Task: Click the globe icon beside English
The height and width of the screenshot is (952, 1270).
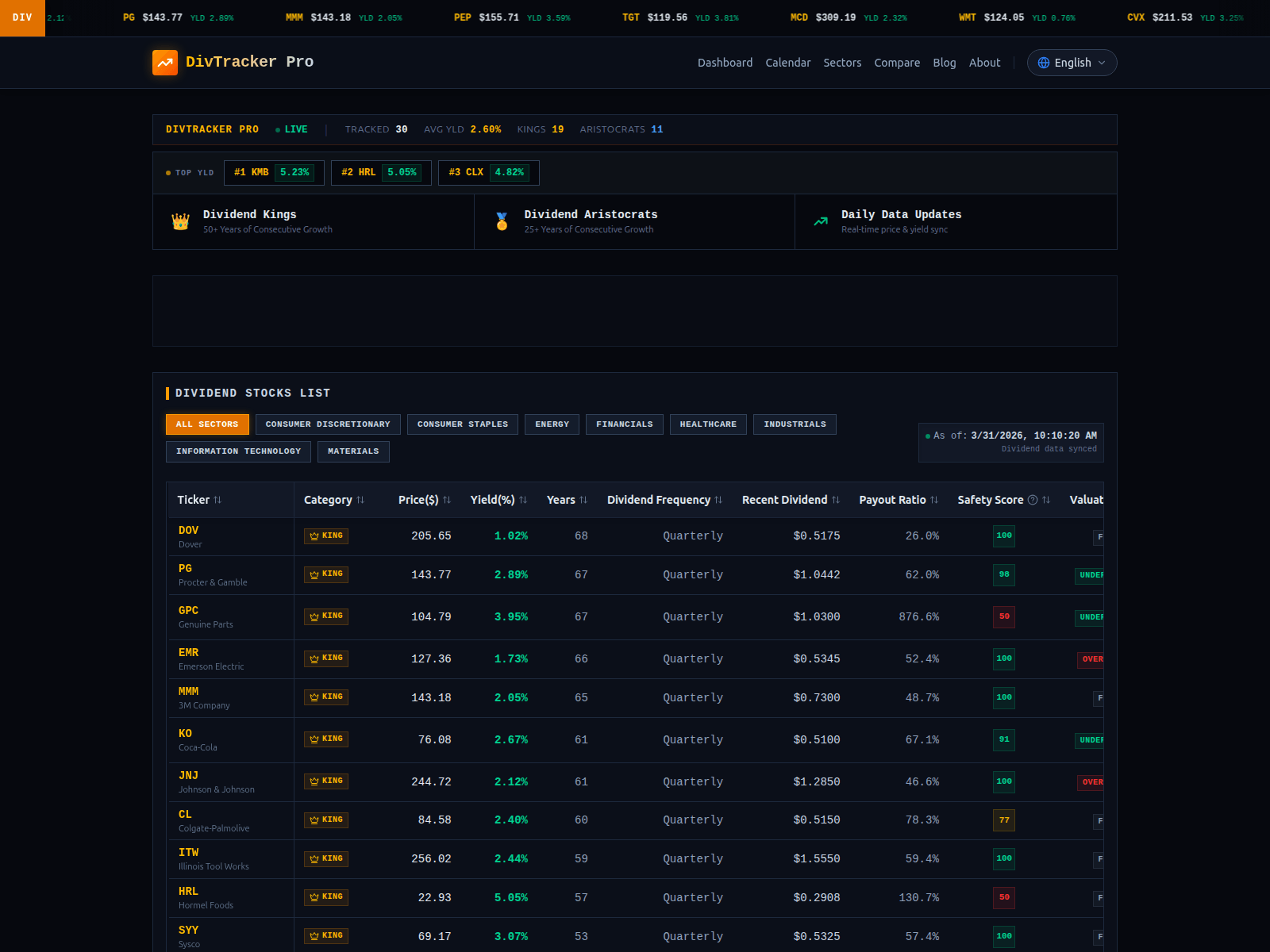Action: [x=1043, y=63]
